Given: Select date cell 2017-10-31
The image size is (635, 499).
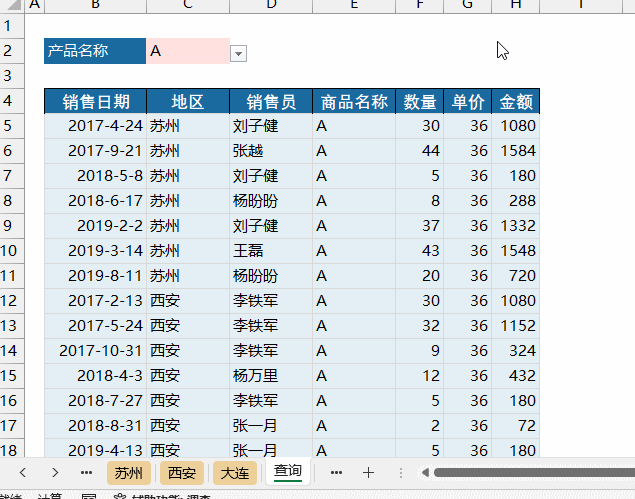Looking at the screenshot, I should 96,351.
